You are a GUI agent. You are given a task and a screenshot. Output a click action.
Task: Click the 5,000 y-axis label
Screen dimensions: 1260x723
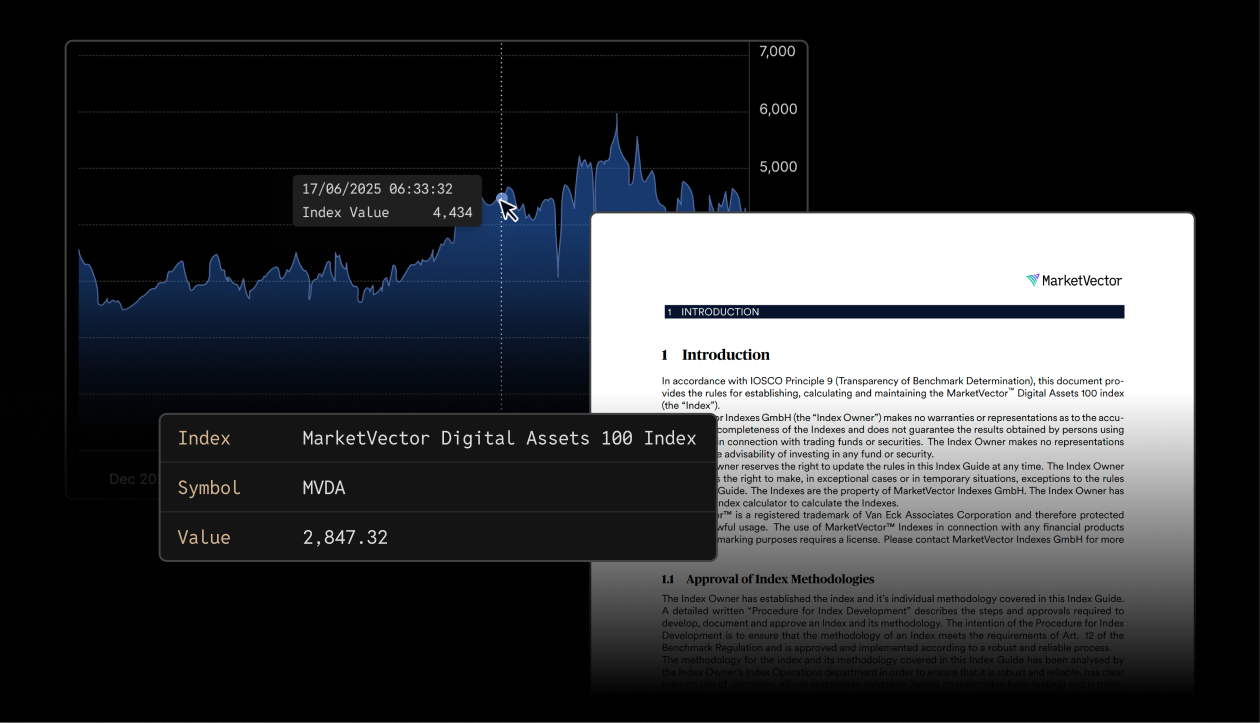coord(778,167)
